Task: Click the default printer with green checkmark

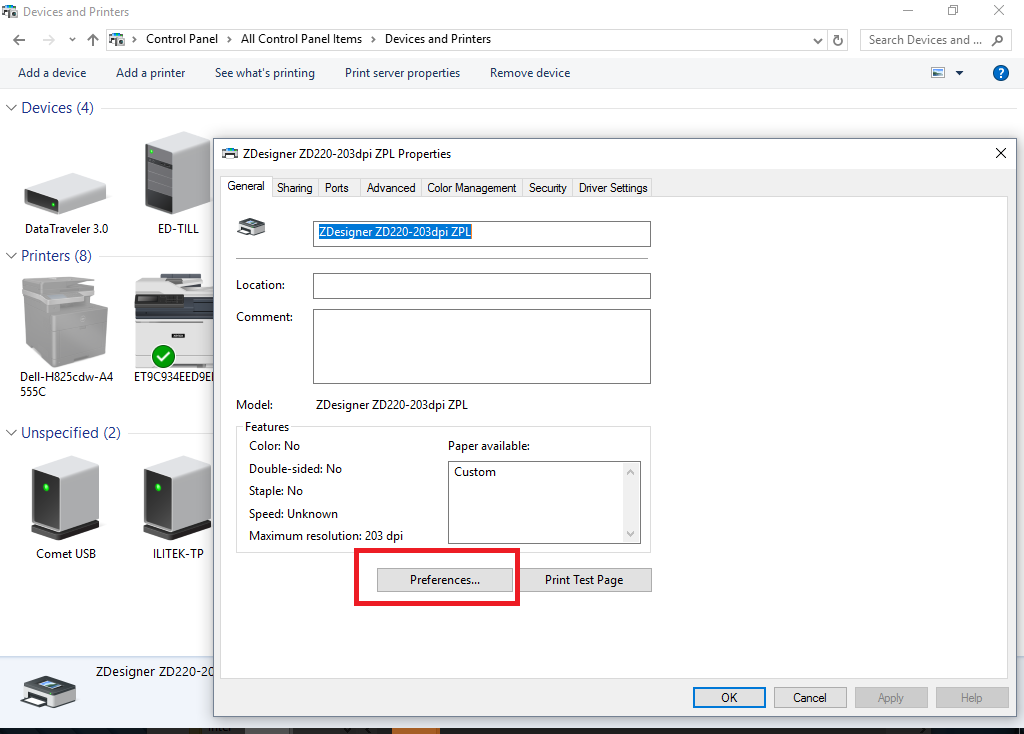Action: (x=174, y=322)
